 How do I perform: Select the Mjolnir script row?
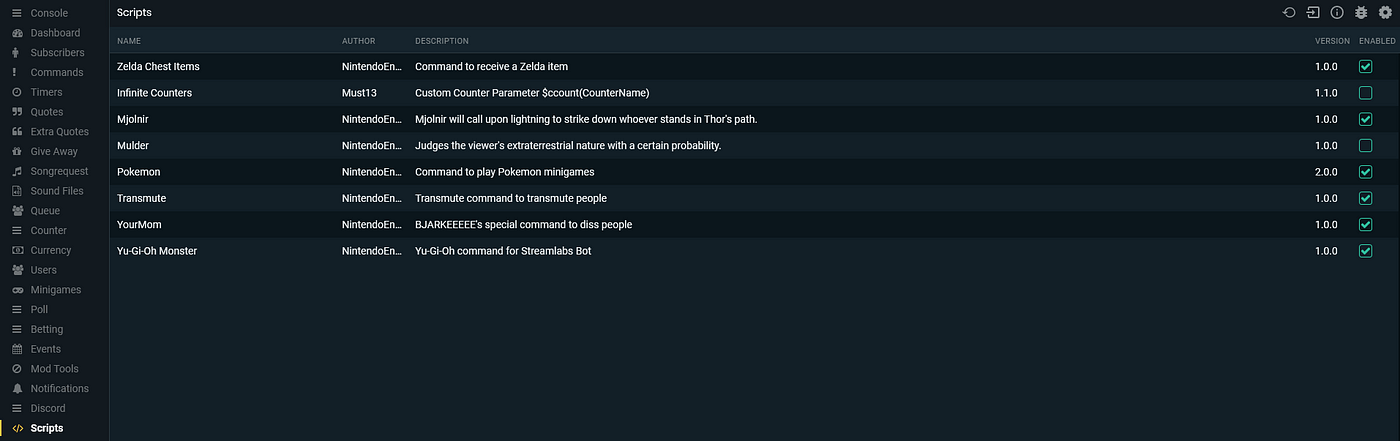[754, 119]
